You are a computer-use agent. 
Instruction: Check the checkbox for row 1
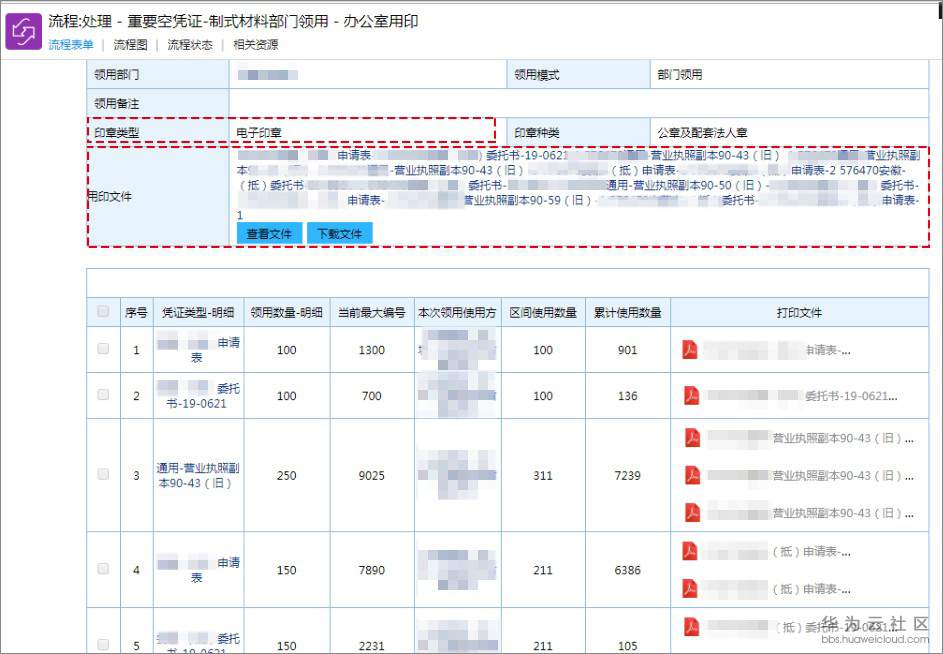(x=103, y=348)
